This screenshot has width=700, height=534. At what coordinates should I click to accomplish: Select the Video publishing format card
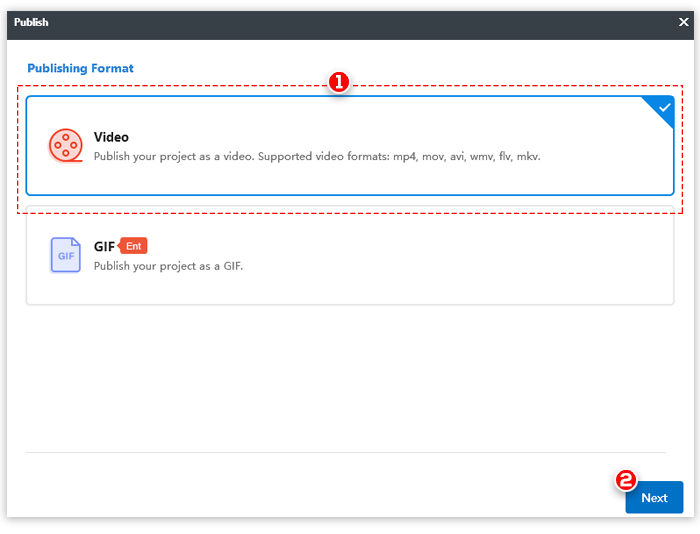(350, 146)
